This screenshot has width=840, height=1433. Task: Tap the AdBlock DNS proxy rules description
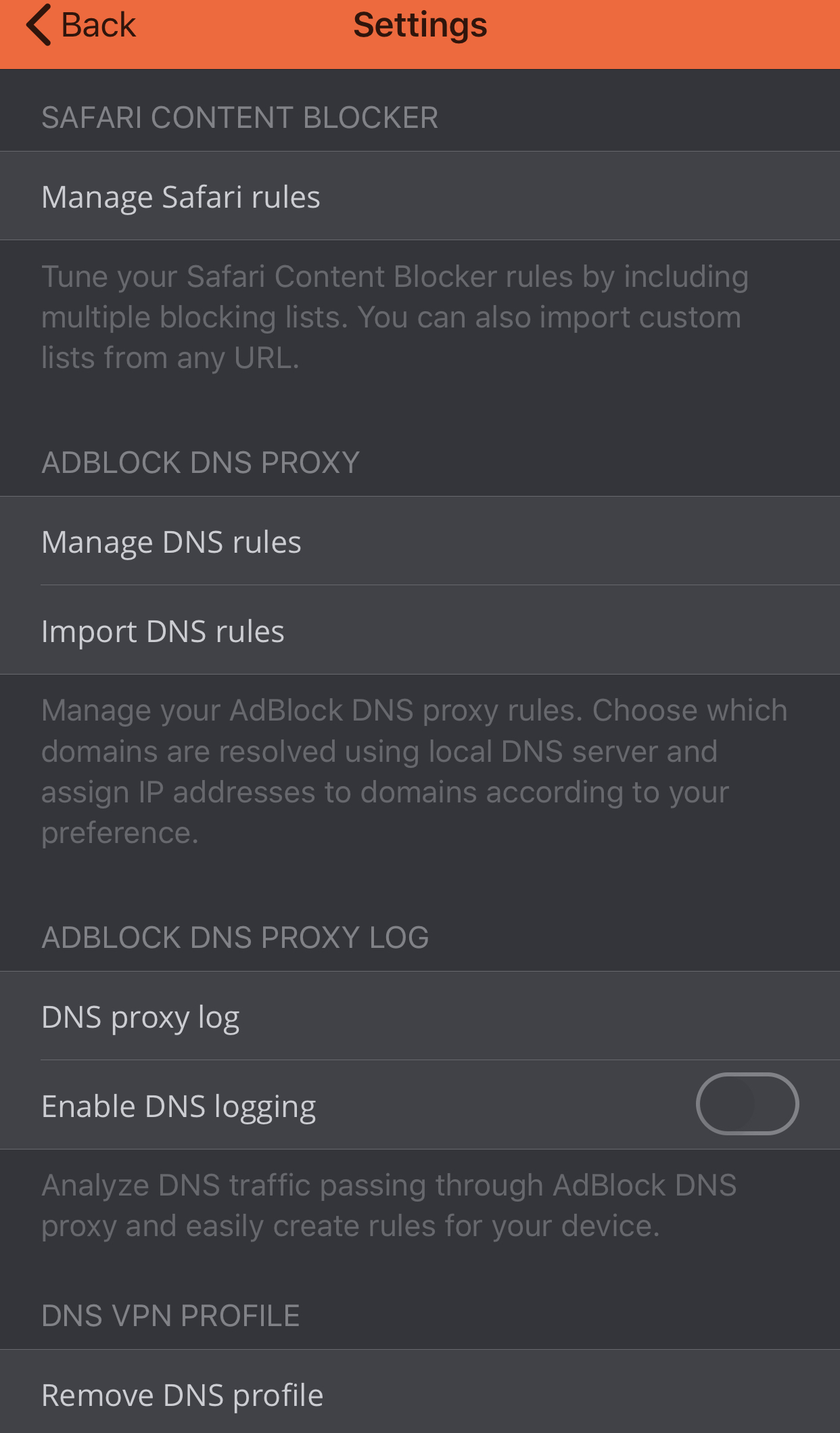[x=414, y=771]
